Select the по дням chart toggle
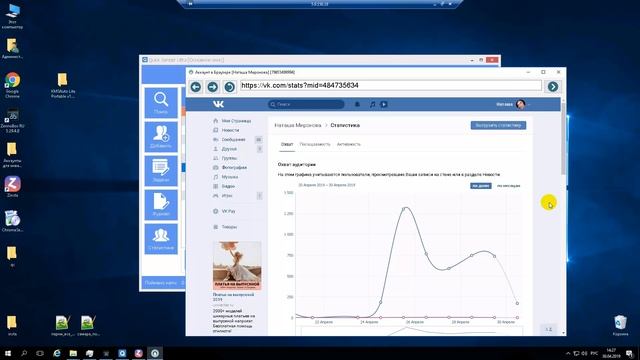 point(480,186)
